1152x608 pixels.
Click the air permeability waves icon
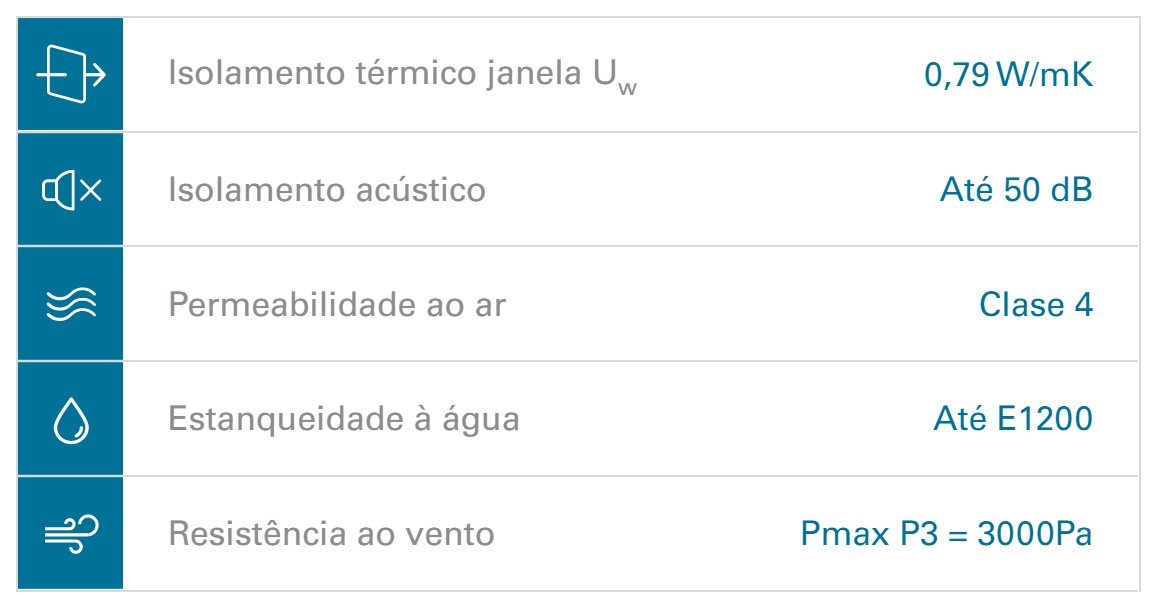[71, 304]
